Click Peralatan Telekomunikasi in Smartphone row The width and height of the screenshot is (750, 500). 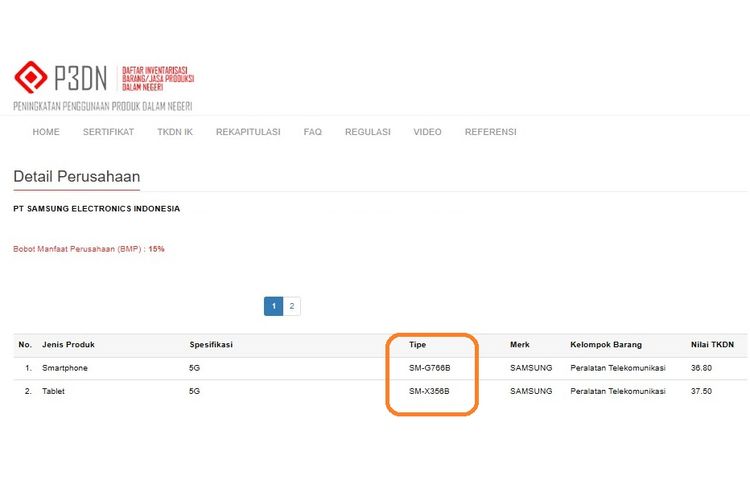[x=618, y=368]
